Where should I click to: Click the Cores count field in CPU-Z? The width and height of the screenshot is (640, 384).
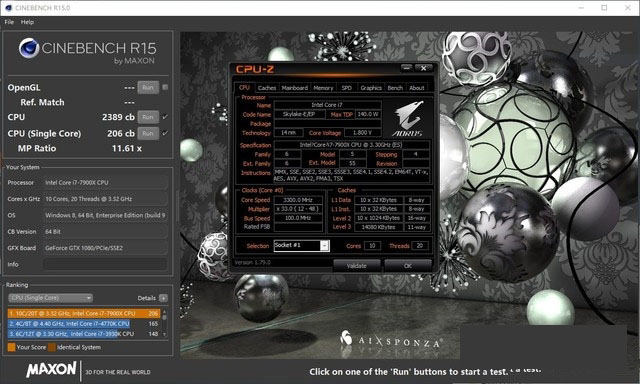(x=372, y=246)
